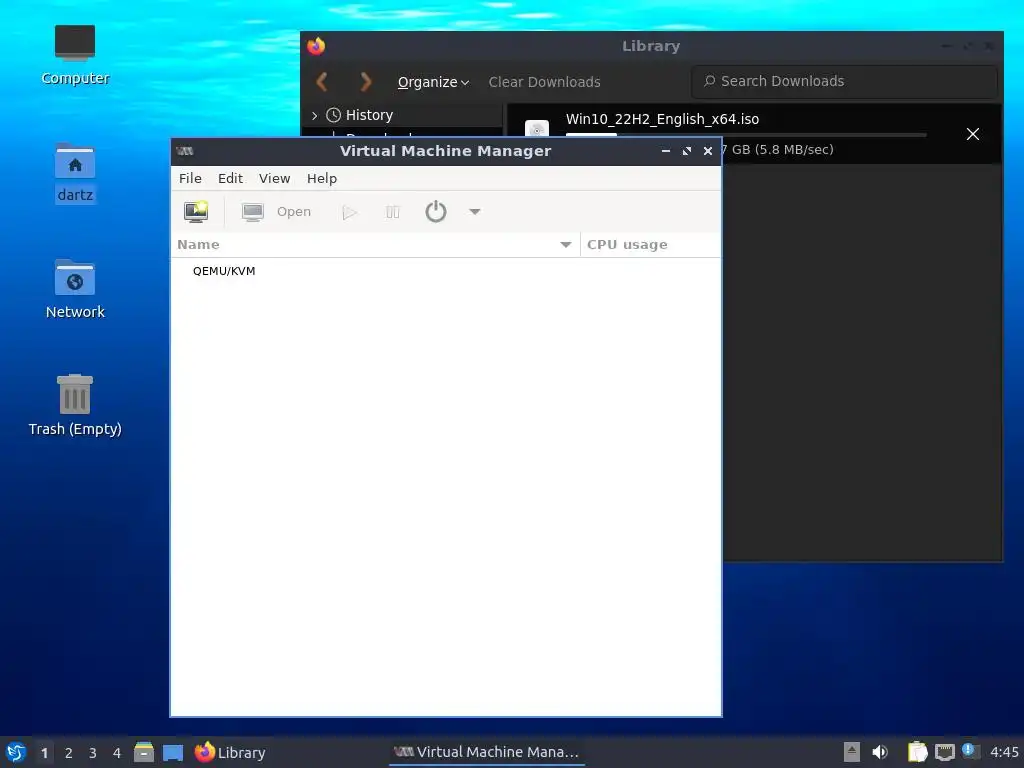Viewport: 1024px width, 768px height.
Task: Open the Edit menu in Virtual Machine Manager
Action: 230,178
